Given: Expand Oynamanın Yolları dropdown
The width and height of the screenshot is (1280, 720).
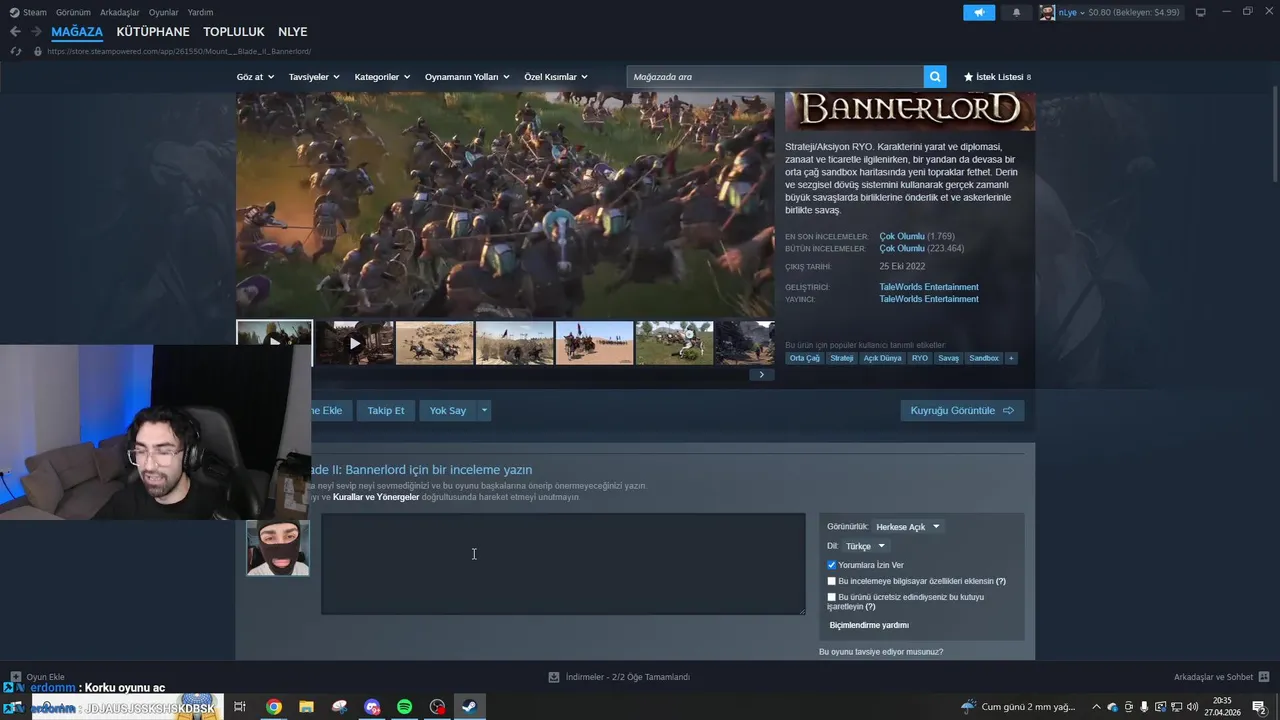Looking at the screenshot, I should pyautogui.click(x=467, y=77).
